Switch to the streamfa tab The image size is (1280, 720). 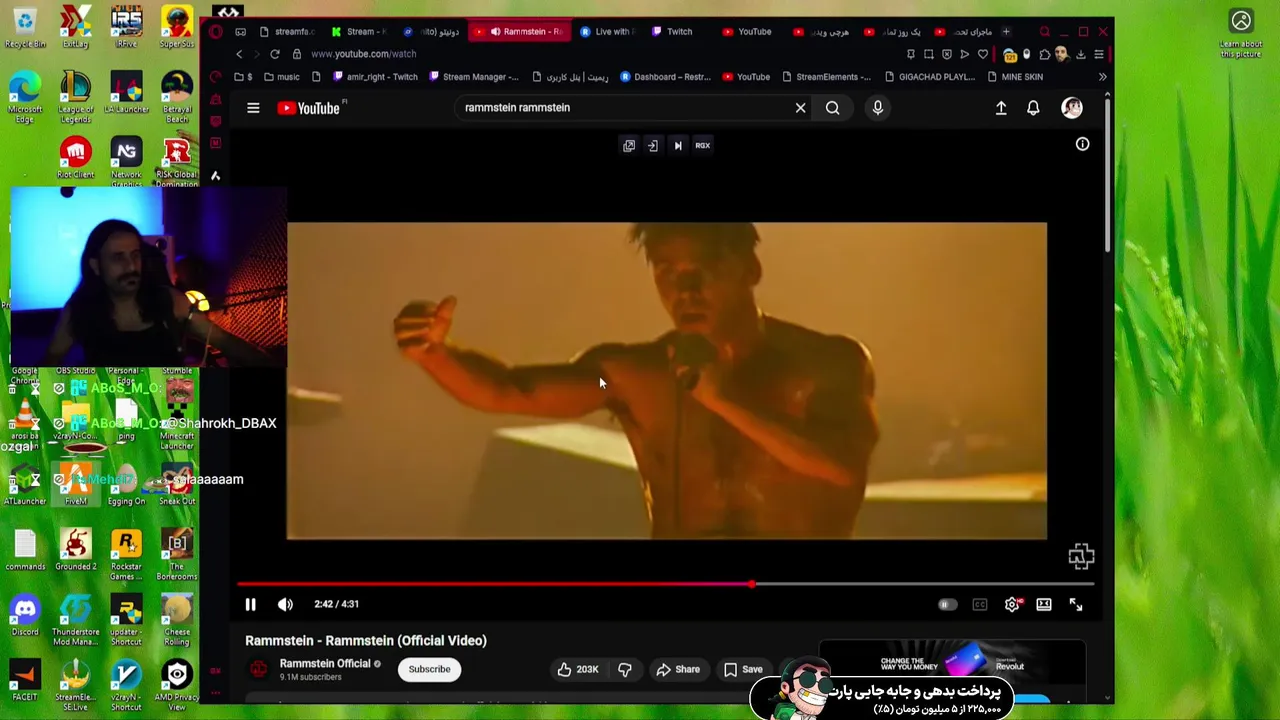[286, 32]
